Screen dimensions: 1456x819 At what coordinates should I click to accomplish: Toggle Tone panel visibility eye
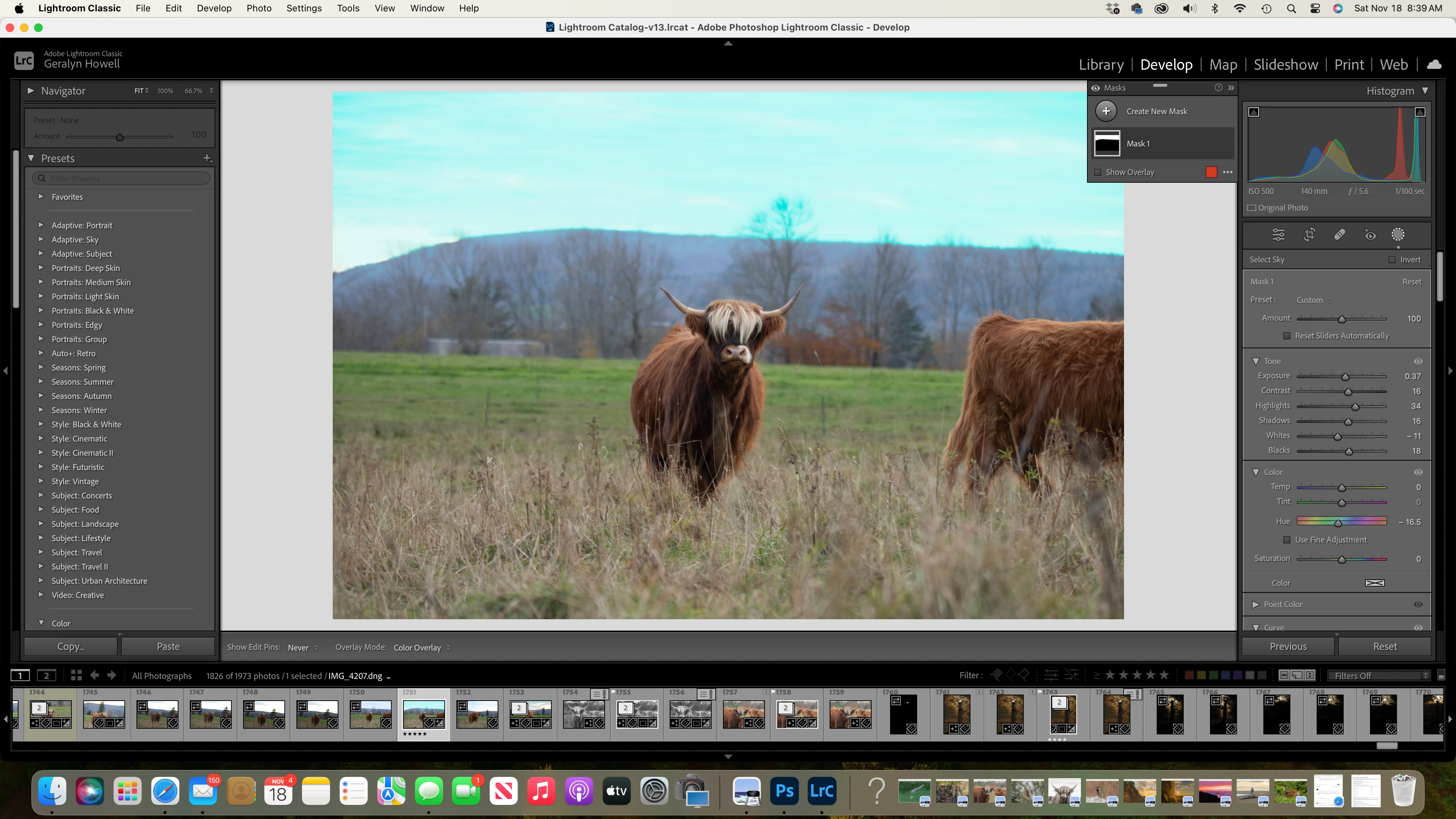[1418, 361]
